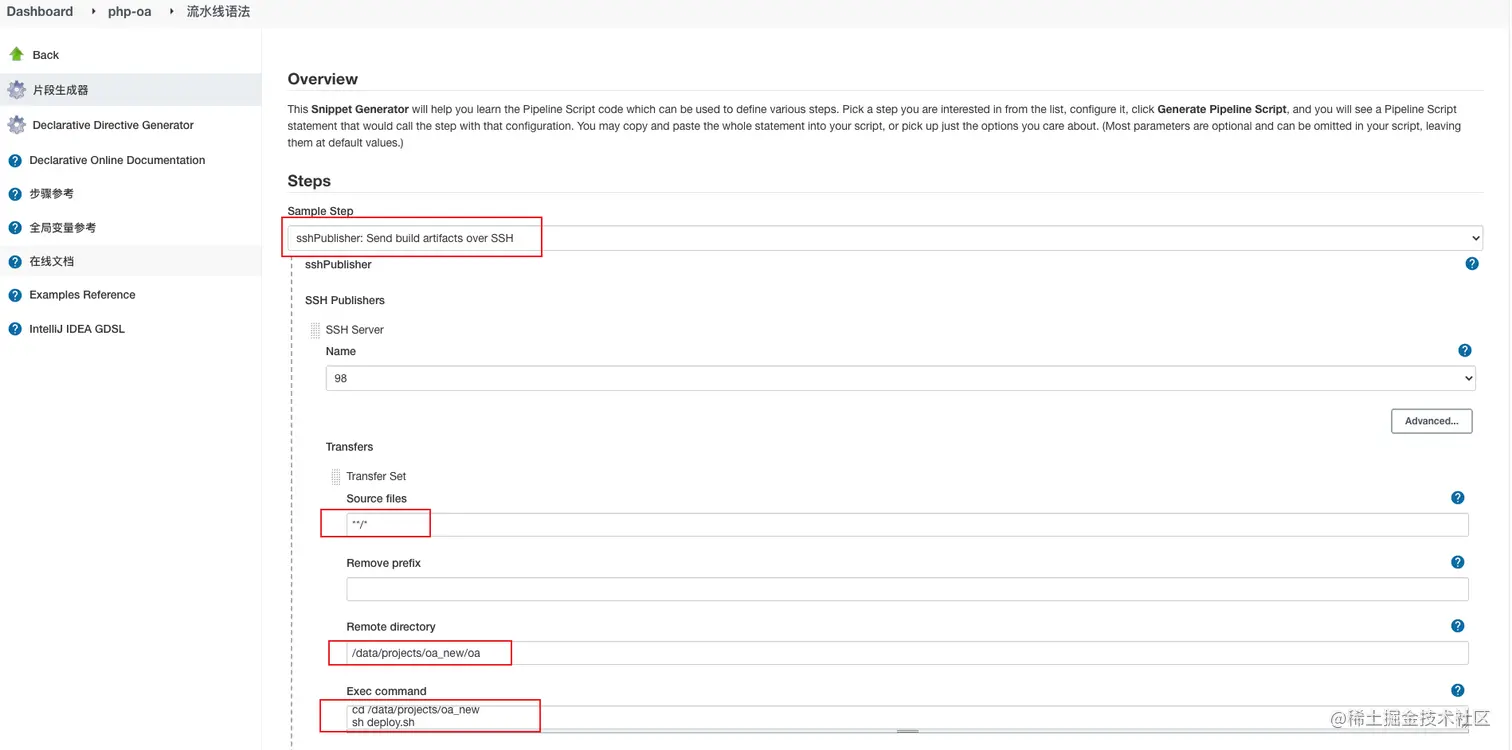Go to Dashboard in the breadcrumb

40,12
